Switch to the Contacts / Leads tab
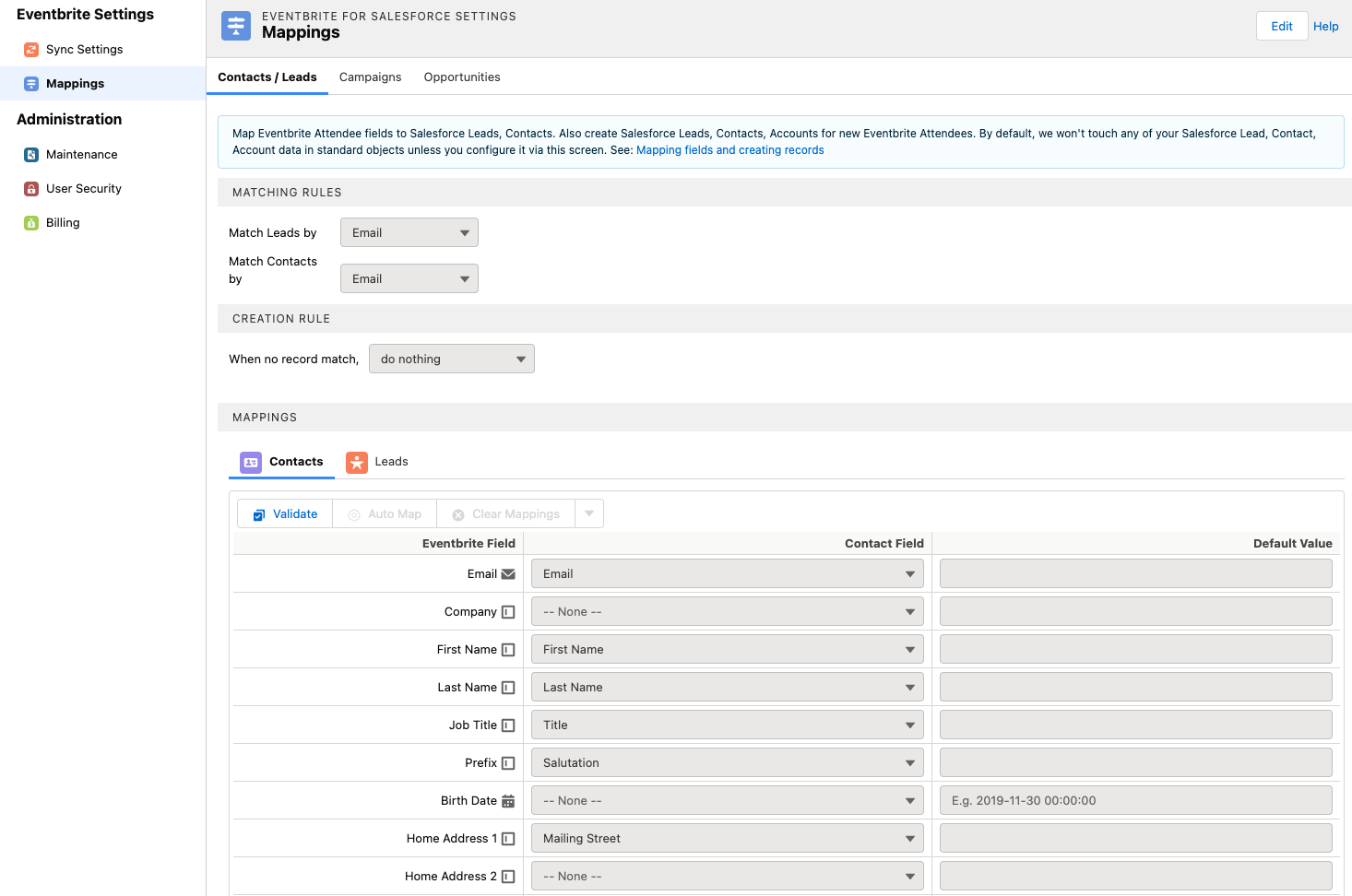Image resolution: width=1352 pixels, height=896 pixels. click(x=267, y=77)
